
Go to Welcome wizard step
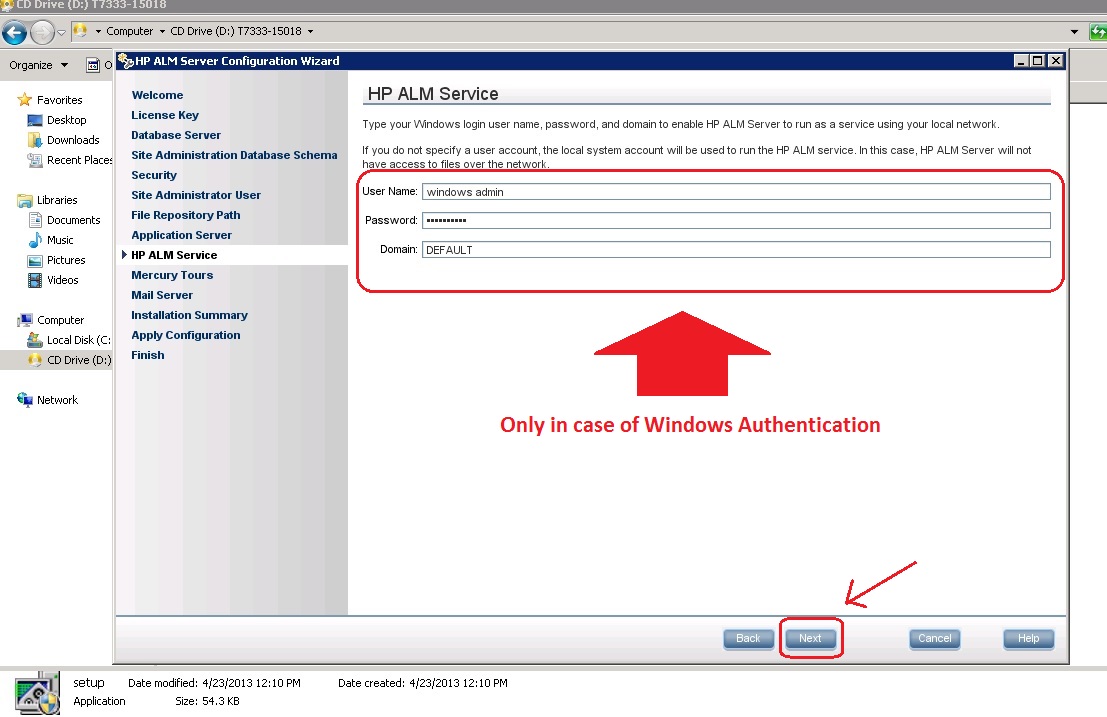157,95
